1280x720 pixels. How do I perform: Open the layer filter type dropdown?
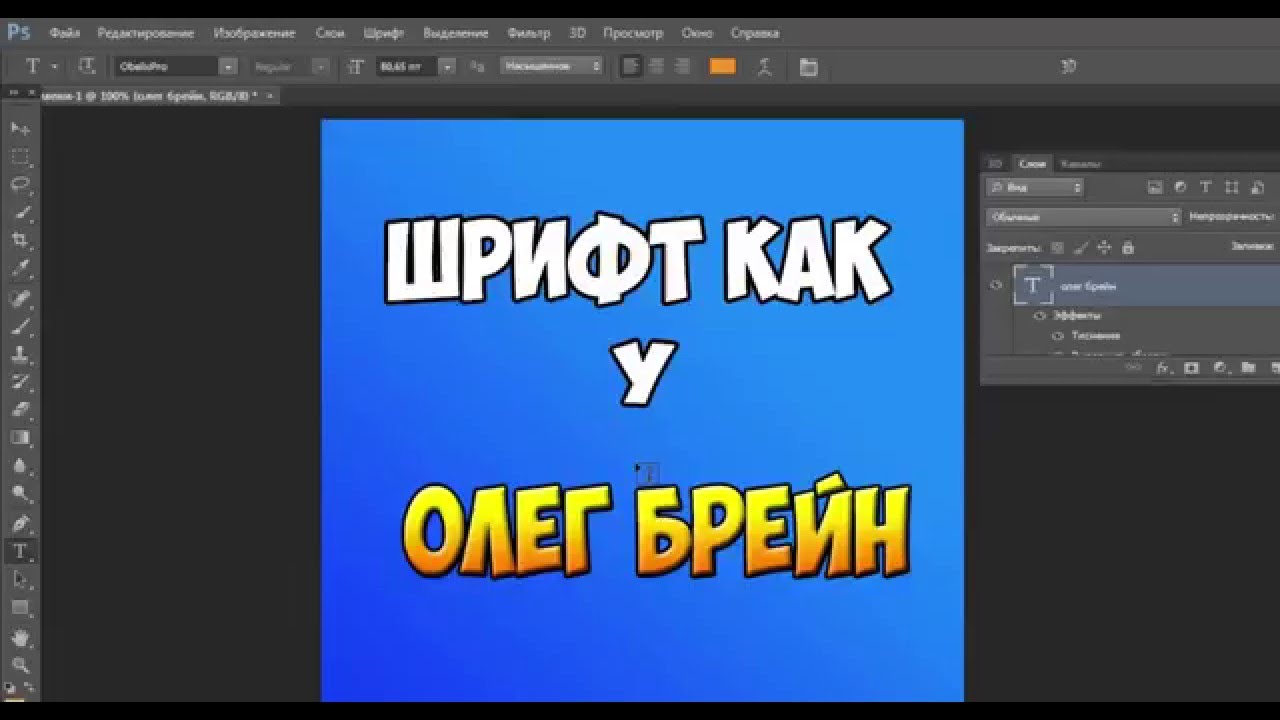[1035, 187]
